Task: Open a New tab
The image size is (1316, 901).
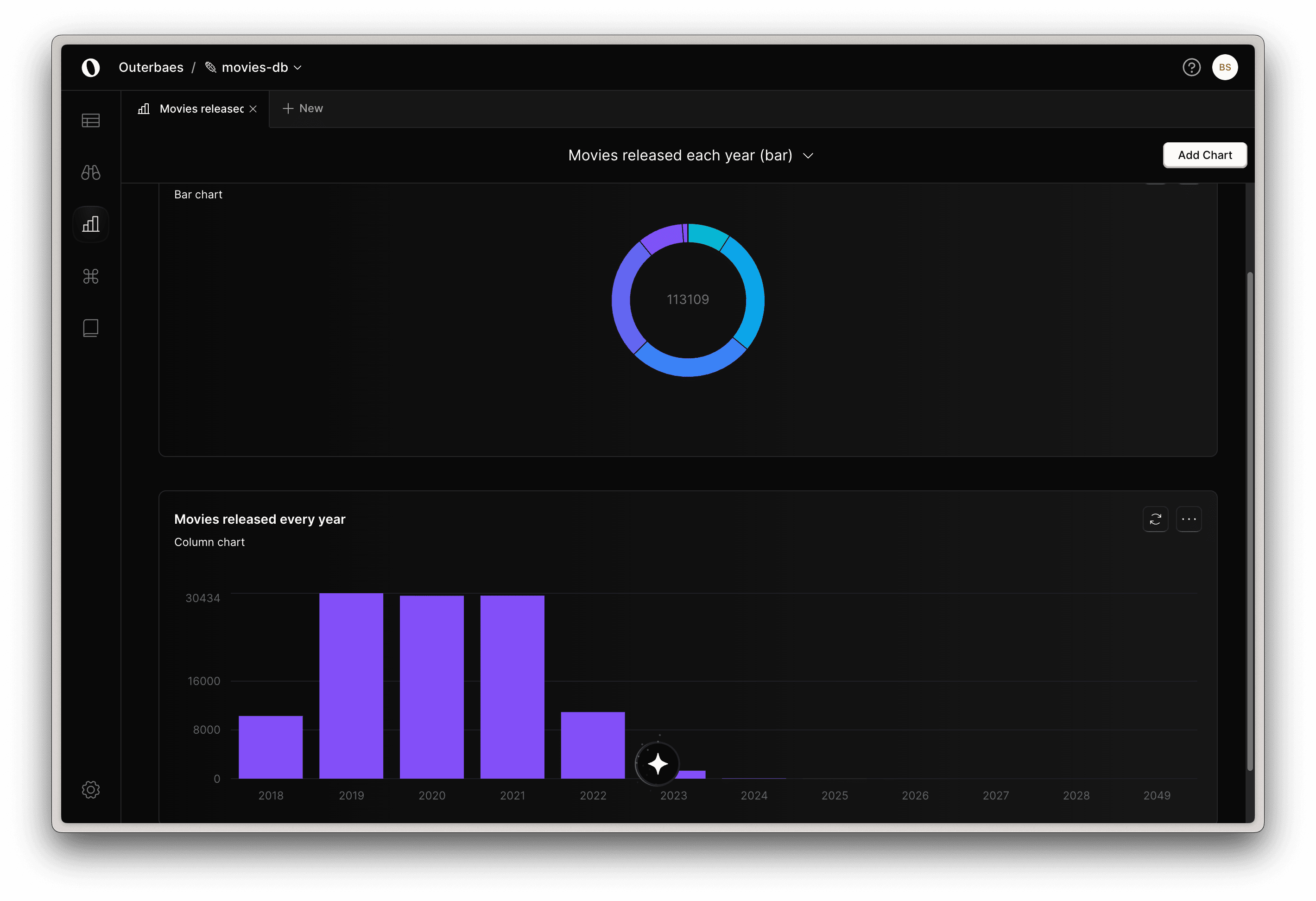Action: coord(303,108)
